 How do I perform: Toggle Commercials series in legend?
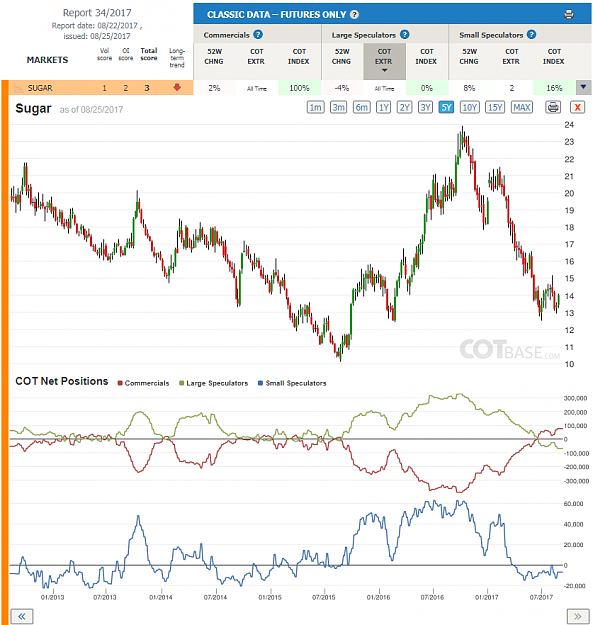coord(143,383)
